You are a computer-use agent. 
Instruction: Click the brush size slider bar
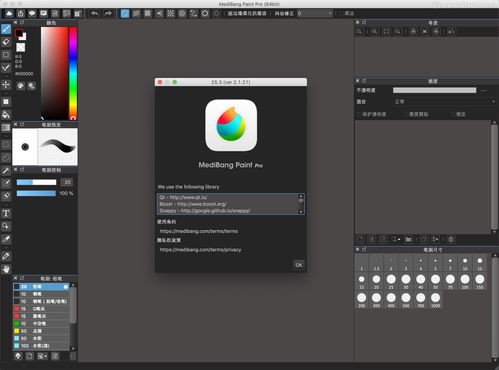pos(36,182)
